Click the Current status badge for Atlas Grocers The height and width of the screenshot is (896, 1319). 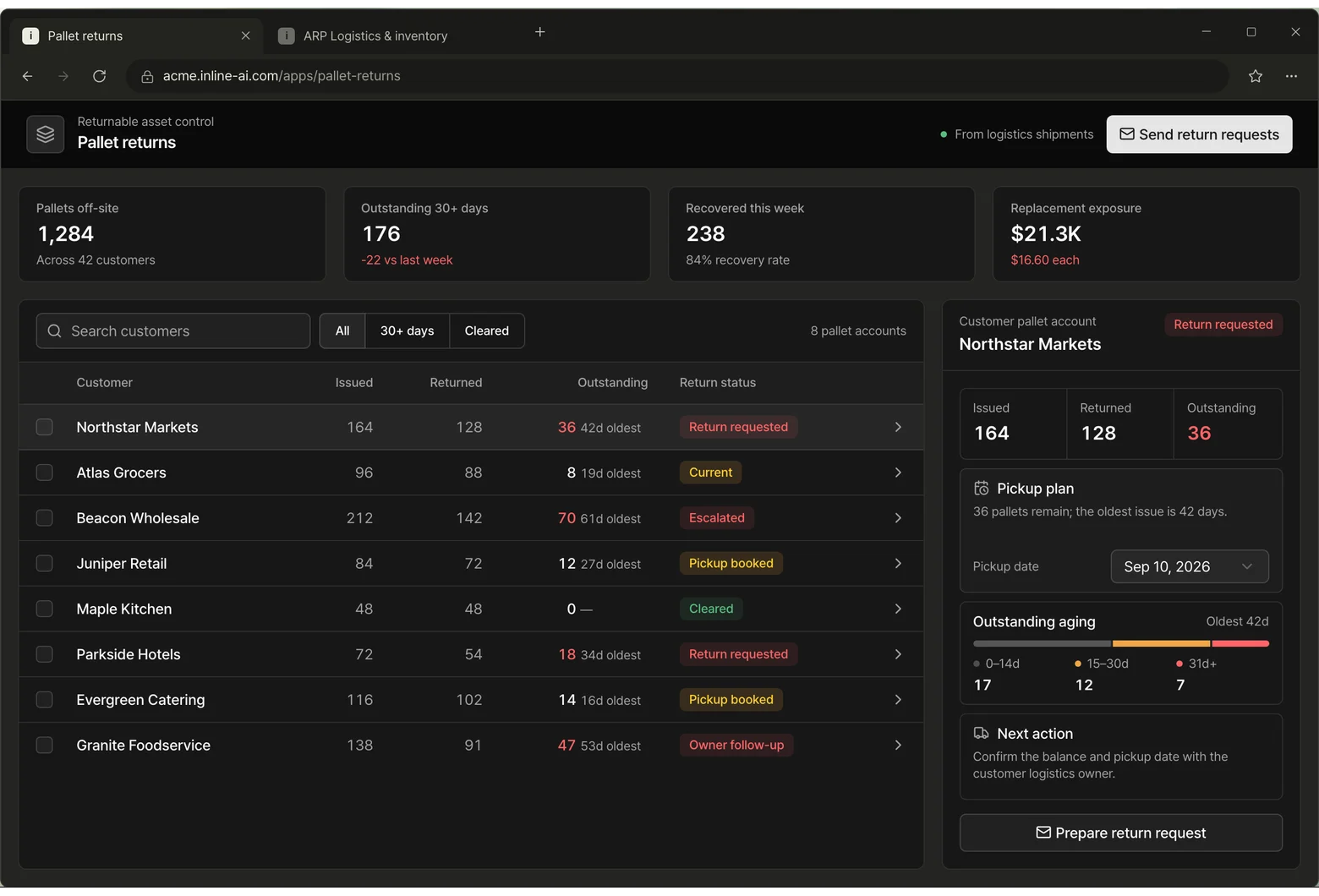[710, 473]
